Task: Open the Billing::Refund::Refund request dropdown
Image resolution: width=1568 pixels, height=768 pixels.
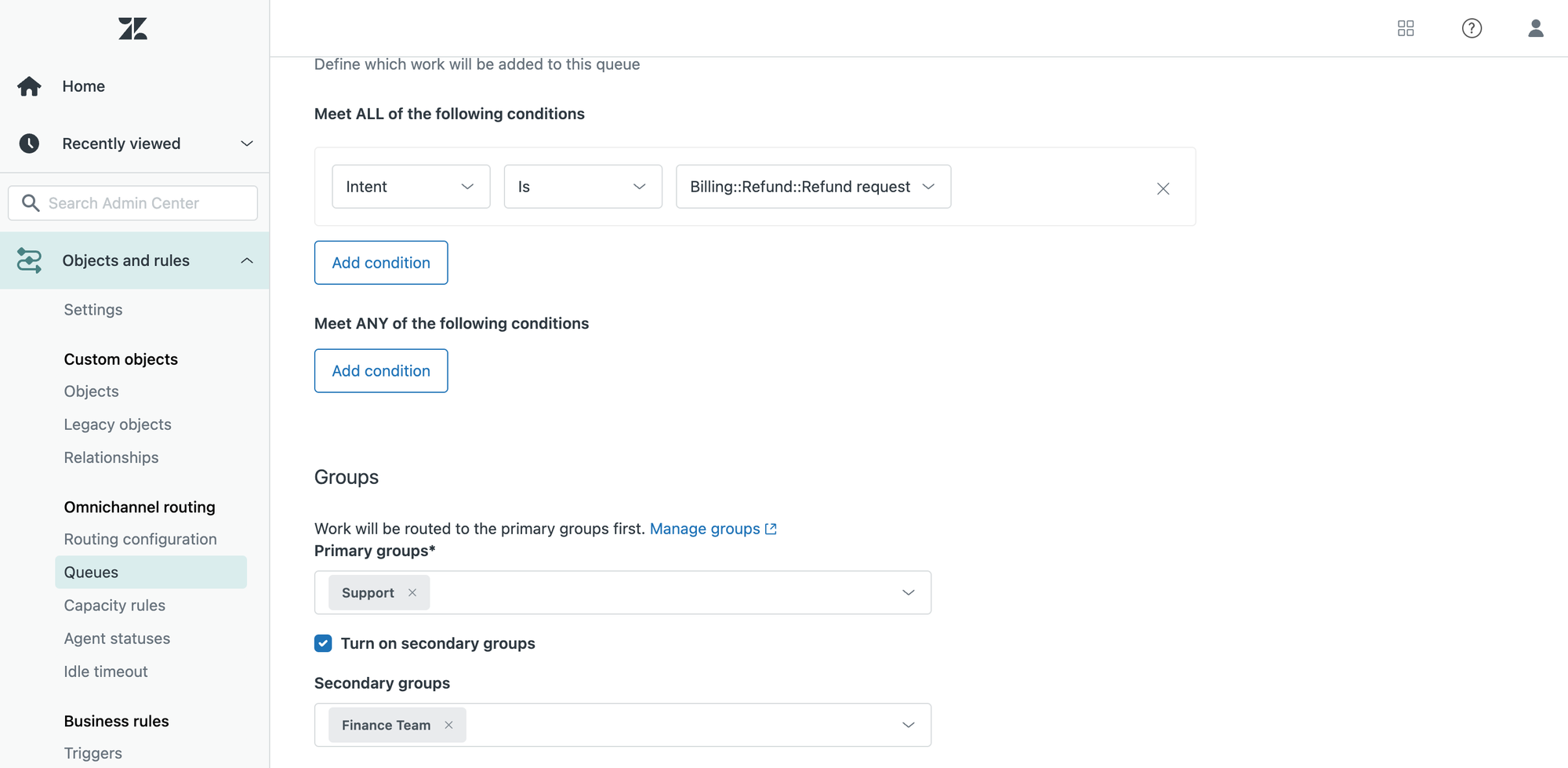Action: tap(813, 187)
